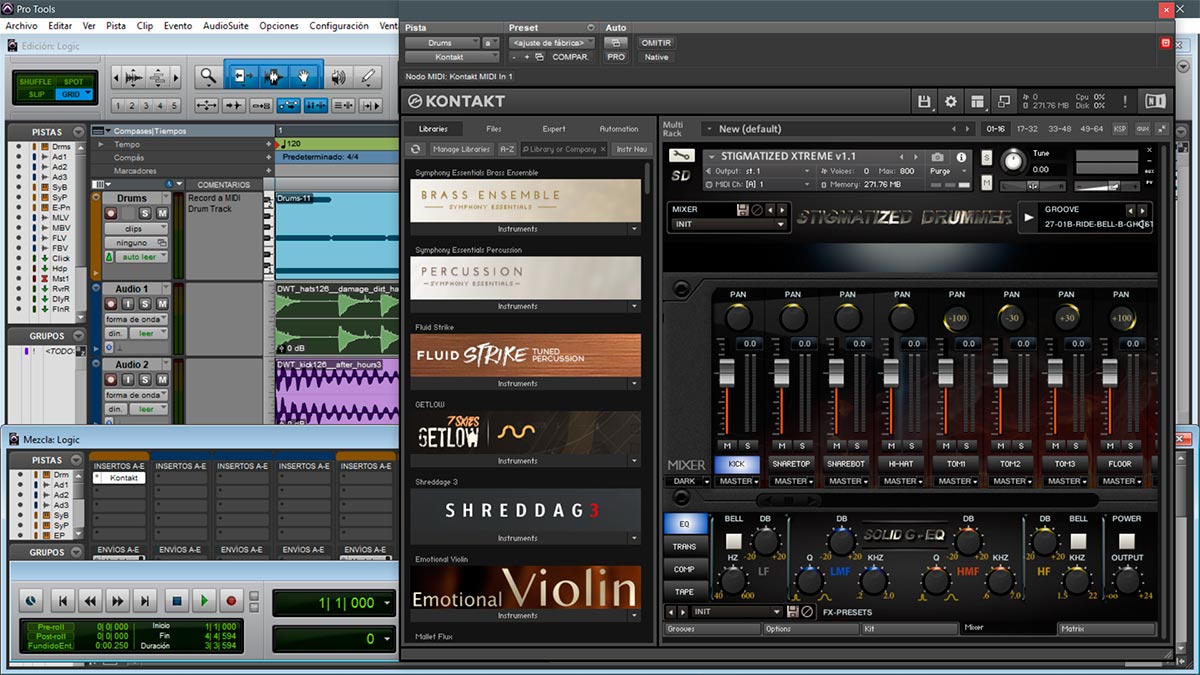
Task: Select the Trim tool in edit toolbar
Action: (x=241, y=76)
